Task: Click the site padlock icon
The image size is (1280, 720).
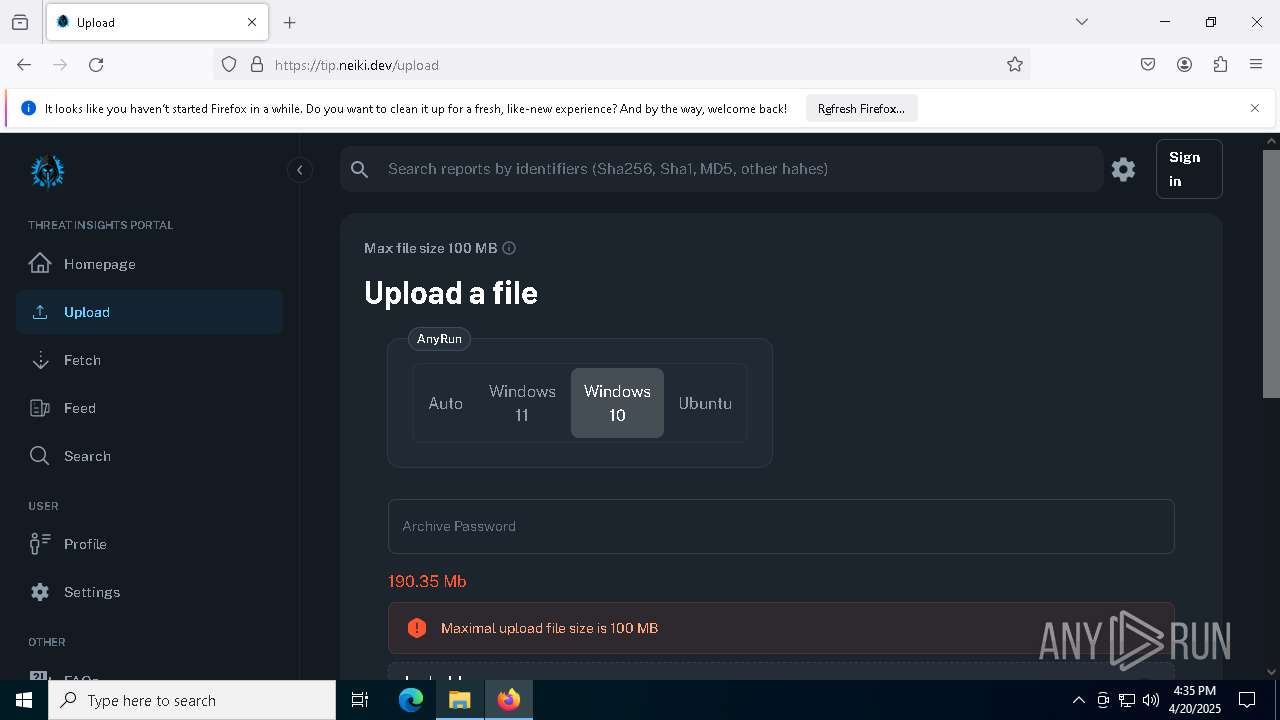Action: 257,64
